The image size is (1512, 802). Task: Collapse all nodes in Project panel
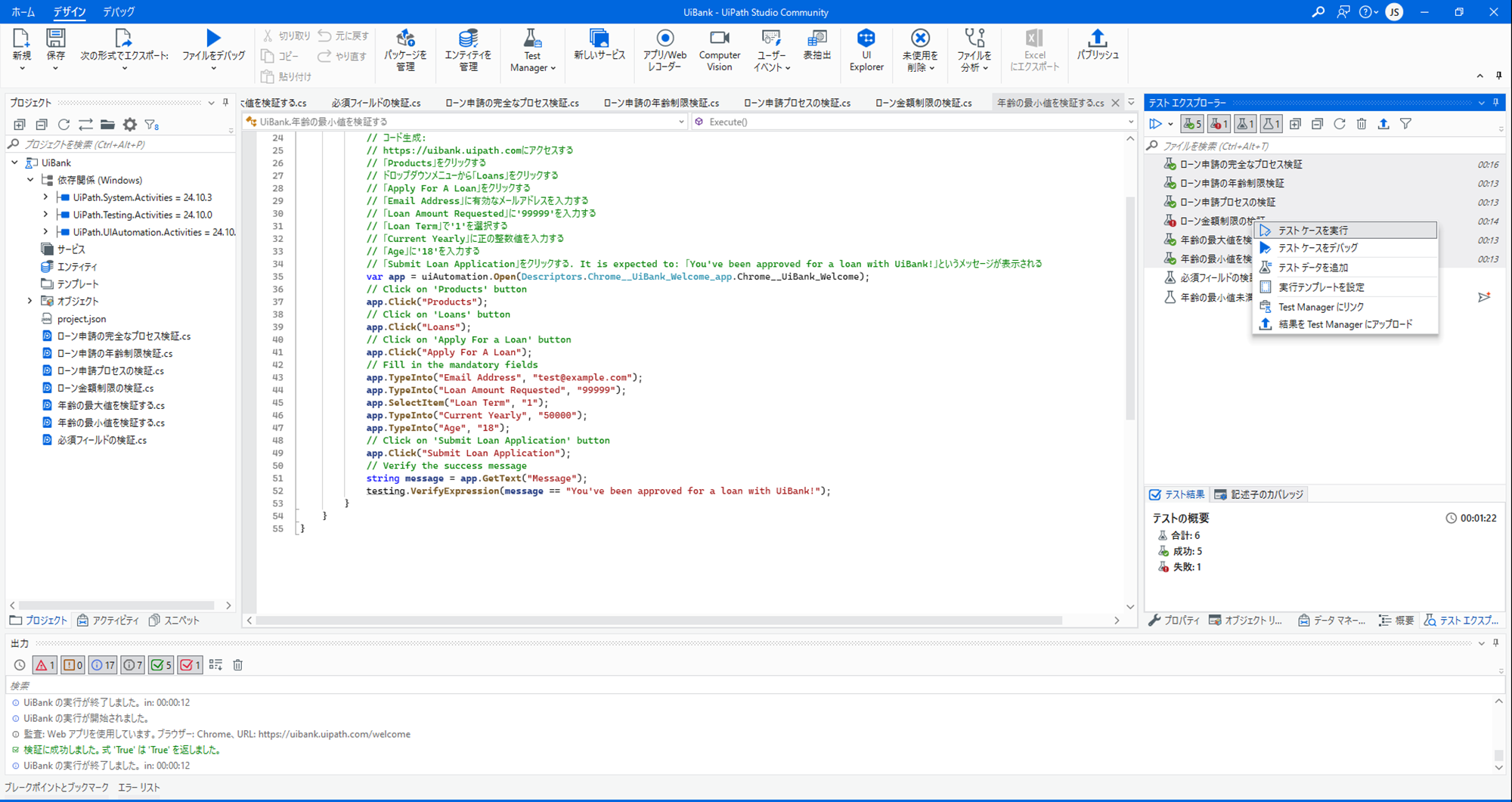click(42, 125)
